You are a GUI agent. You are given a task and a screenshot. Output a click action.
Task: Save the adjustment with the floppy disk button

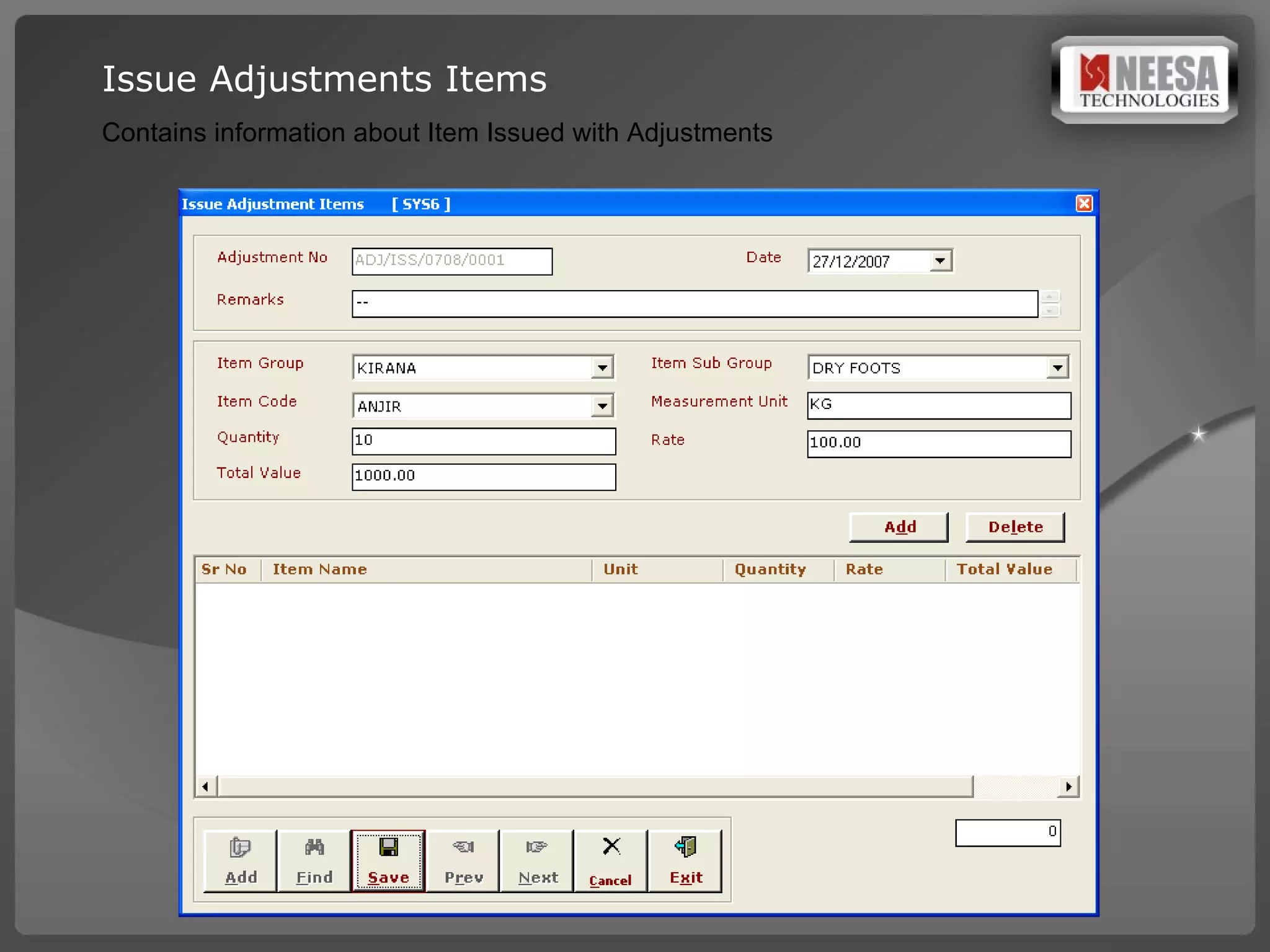(388, 860)
